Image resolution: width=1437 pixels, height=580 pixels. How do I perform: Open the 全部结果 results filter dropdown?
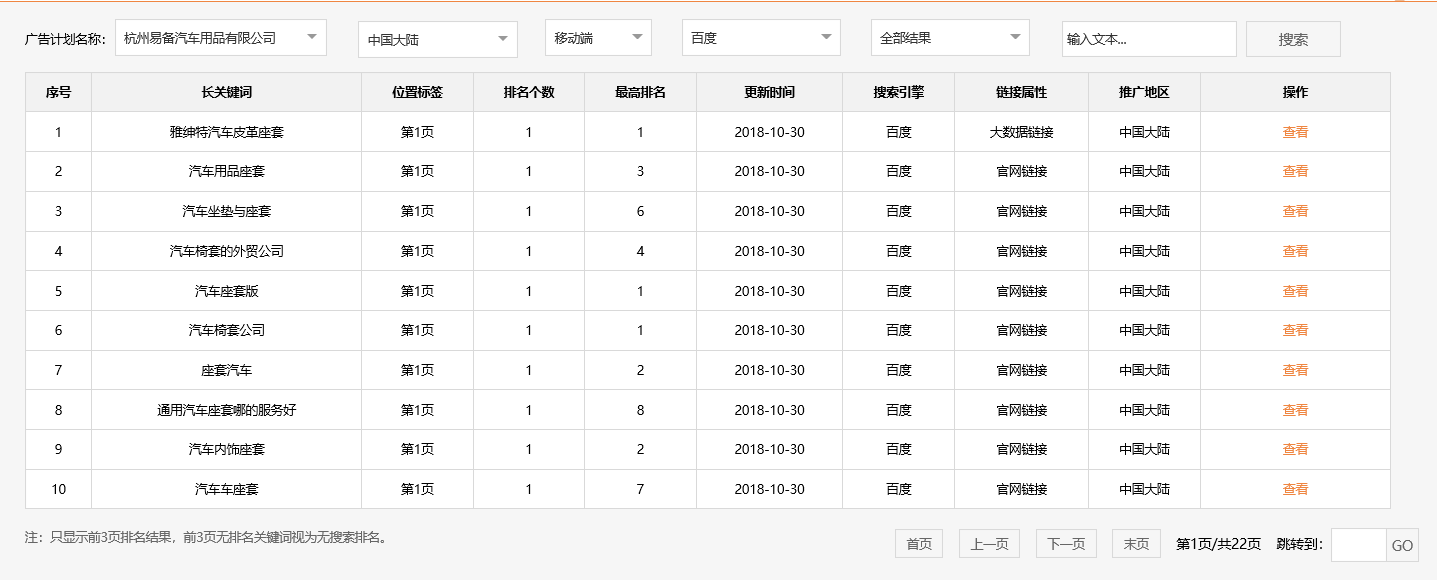(948, 38)
